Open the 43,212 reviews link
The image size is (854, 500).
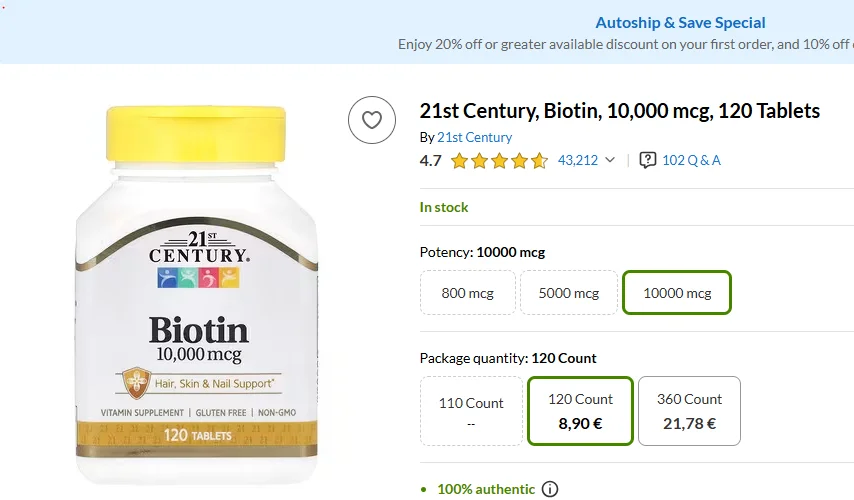tap(578, 160)
